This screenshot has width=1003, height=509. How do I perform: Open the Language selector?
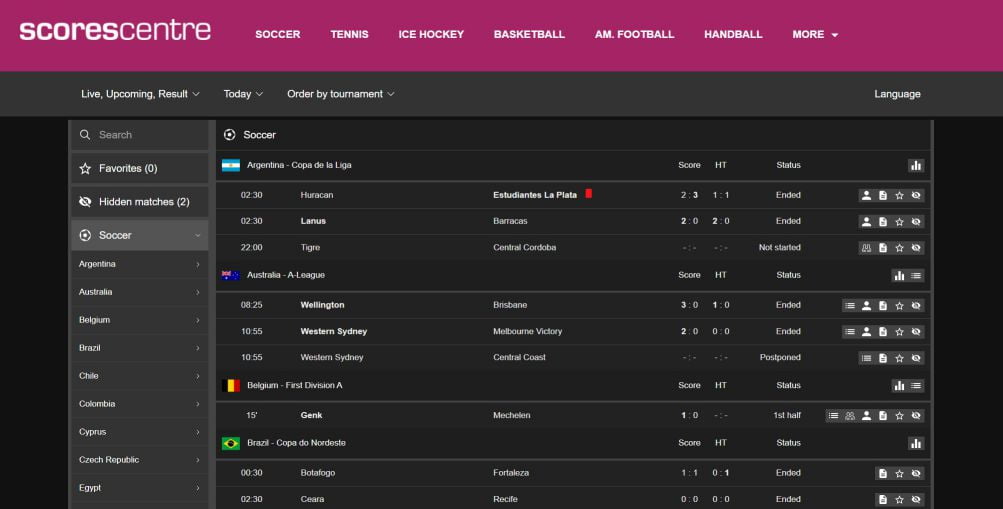[x=897, y=94]
